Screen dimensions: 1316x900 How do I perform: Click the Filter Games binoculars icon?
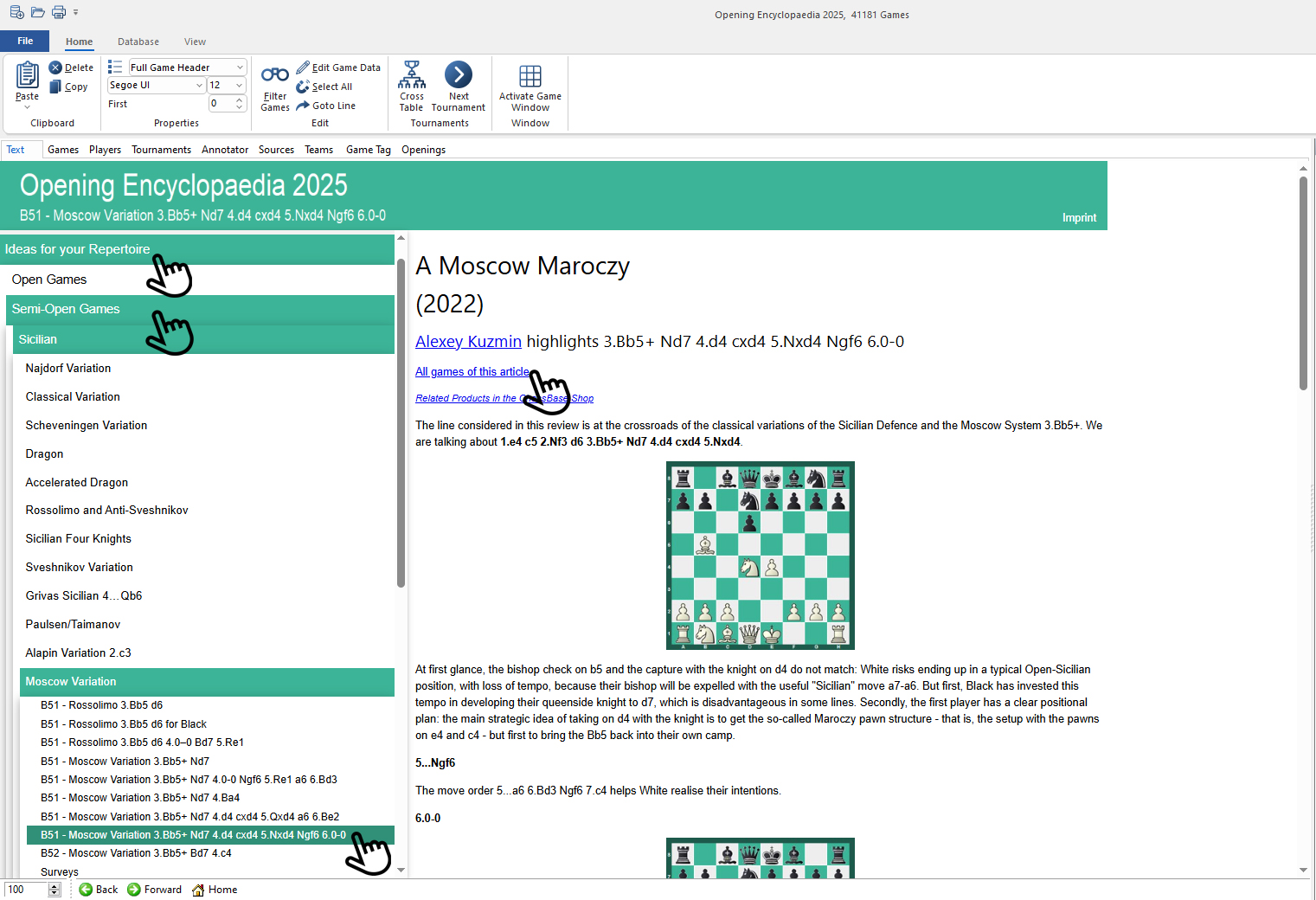(x=275, y=76)
